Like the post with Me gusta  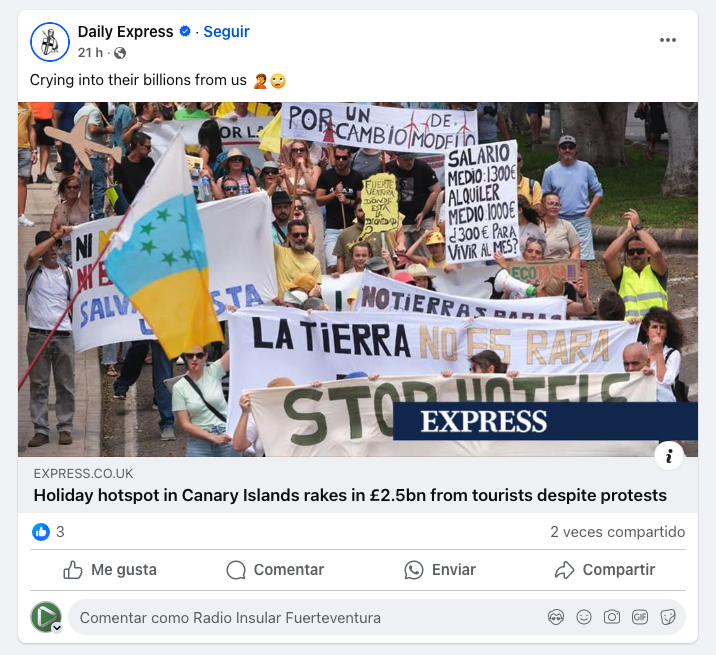tap(110, 570)
